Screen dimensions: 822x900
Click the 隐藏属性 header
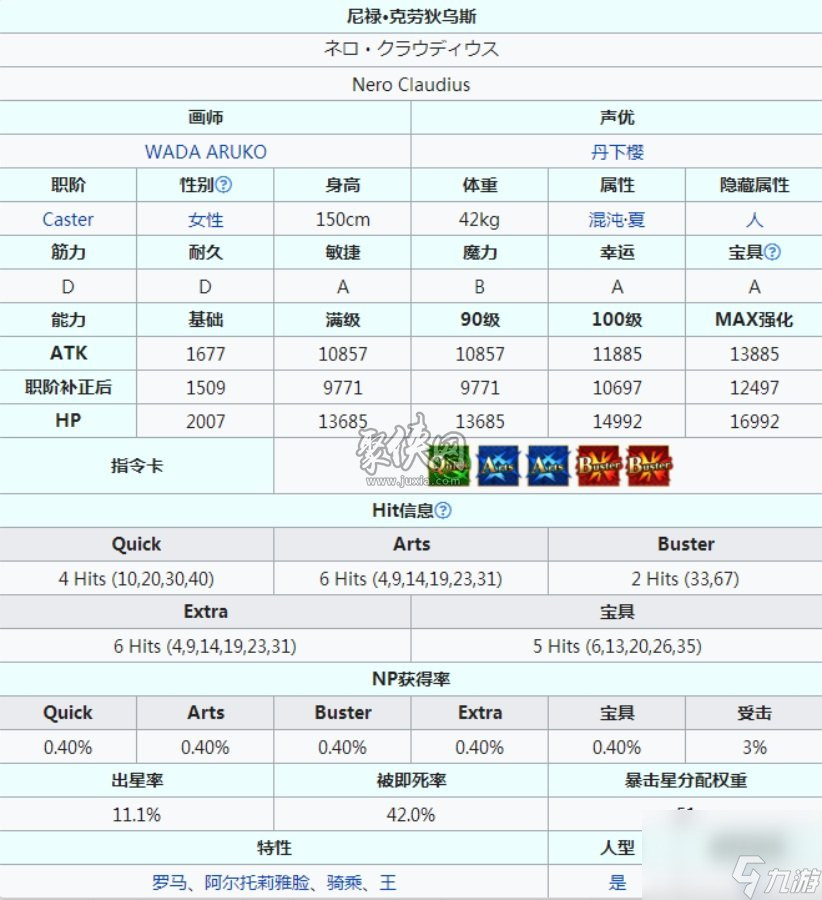click(x=754, y=185)
